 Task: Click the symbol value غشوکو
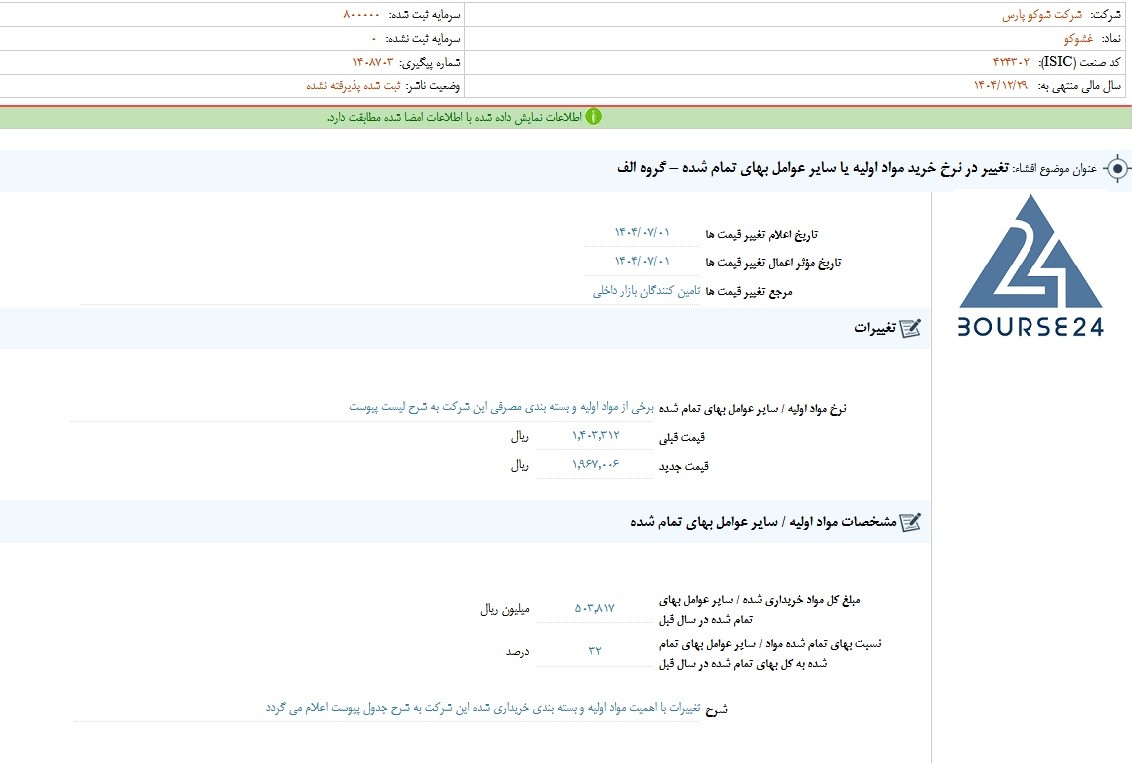(1079, 39)
